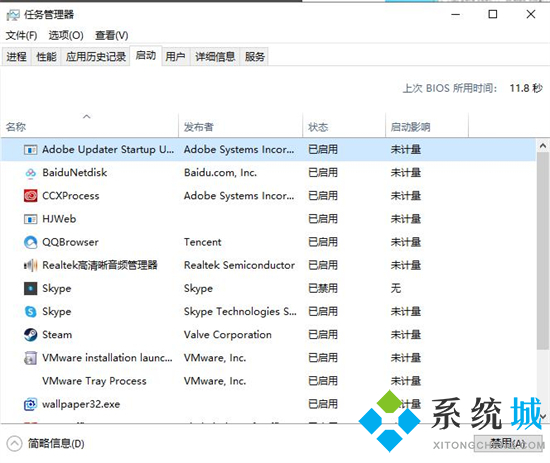Select the Realtek高清晰音频管理器 row name
The image size is (550, 463).
point(100,266)
